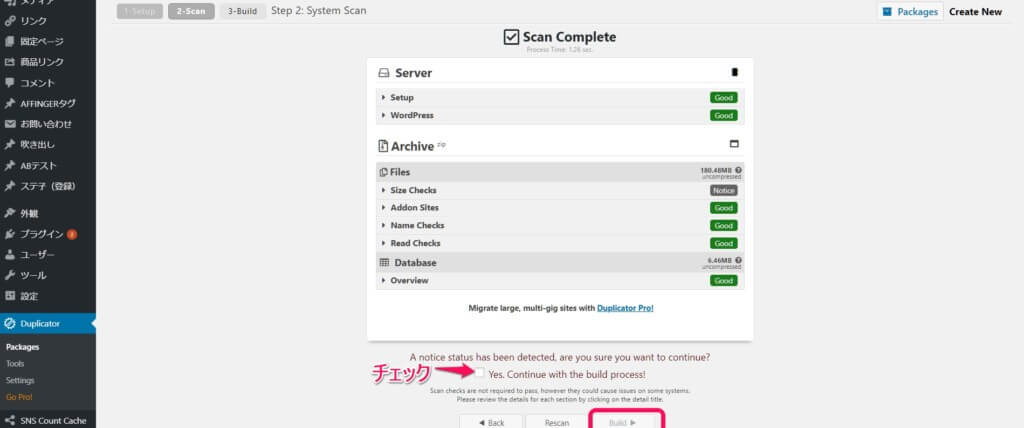Open the Duplicator menu in the sidebar
Image resolution: width=1024 pixels, height=428 pixels.
pyautogui.click(x=48, y=323)
